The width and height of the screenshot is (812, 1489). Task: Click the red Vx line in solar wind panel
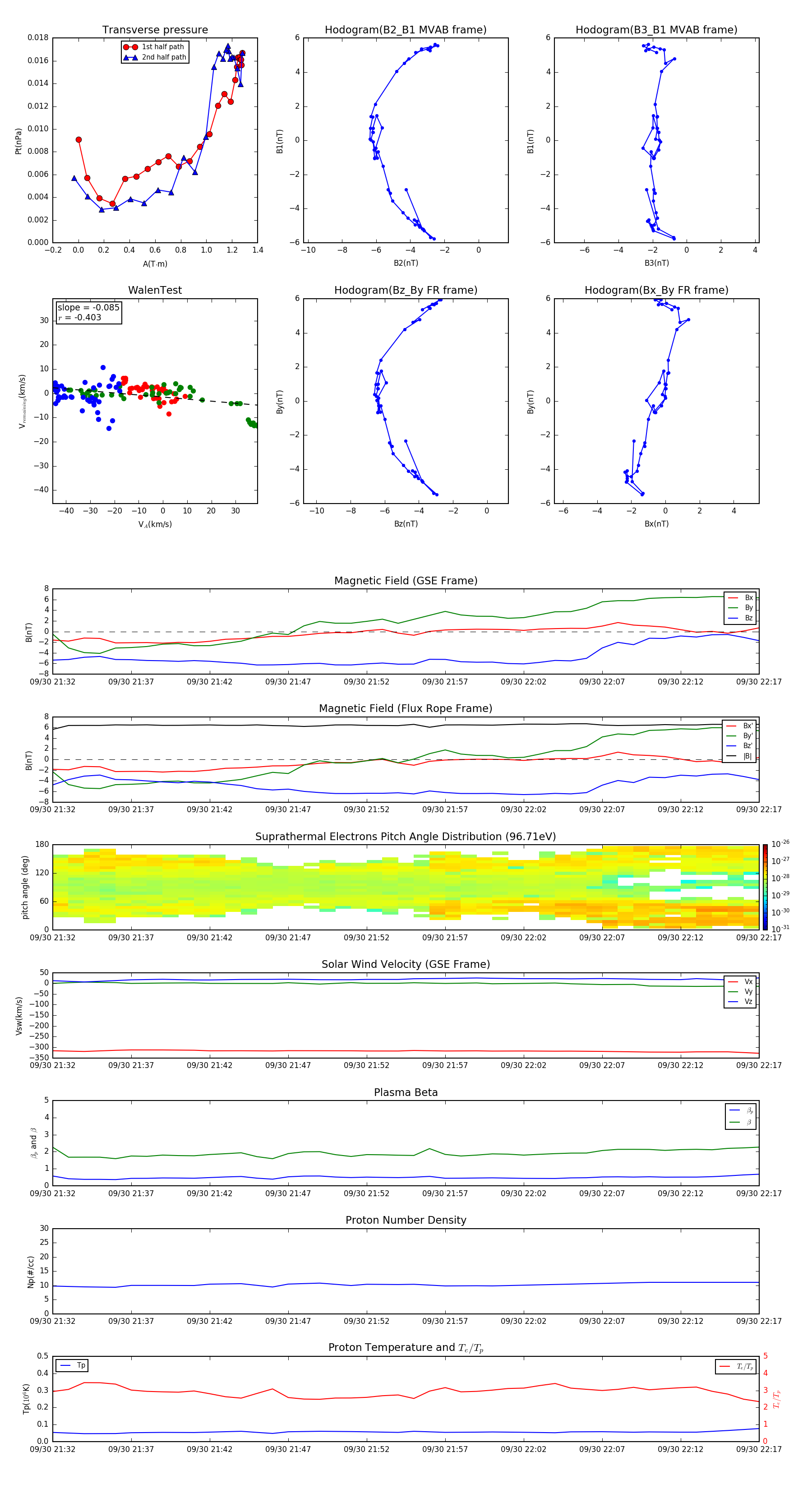[x=406, y=1051]
